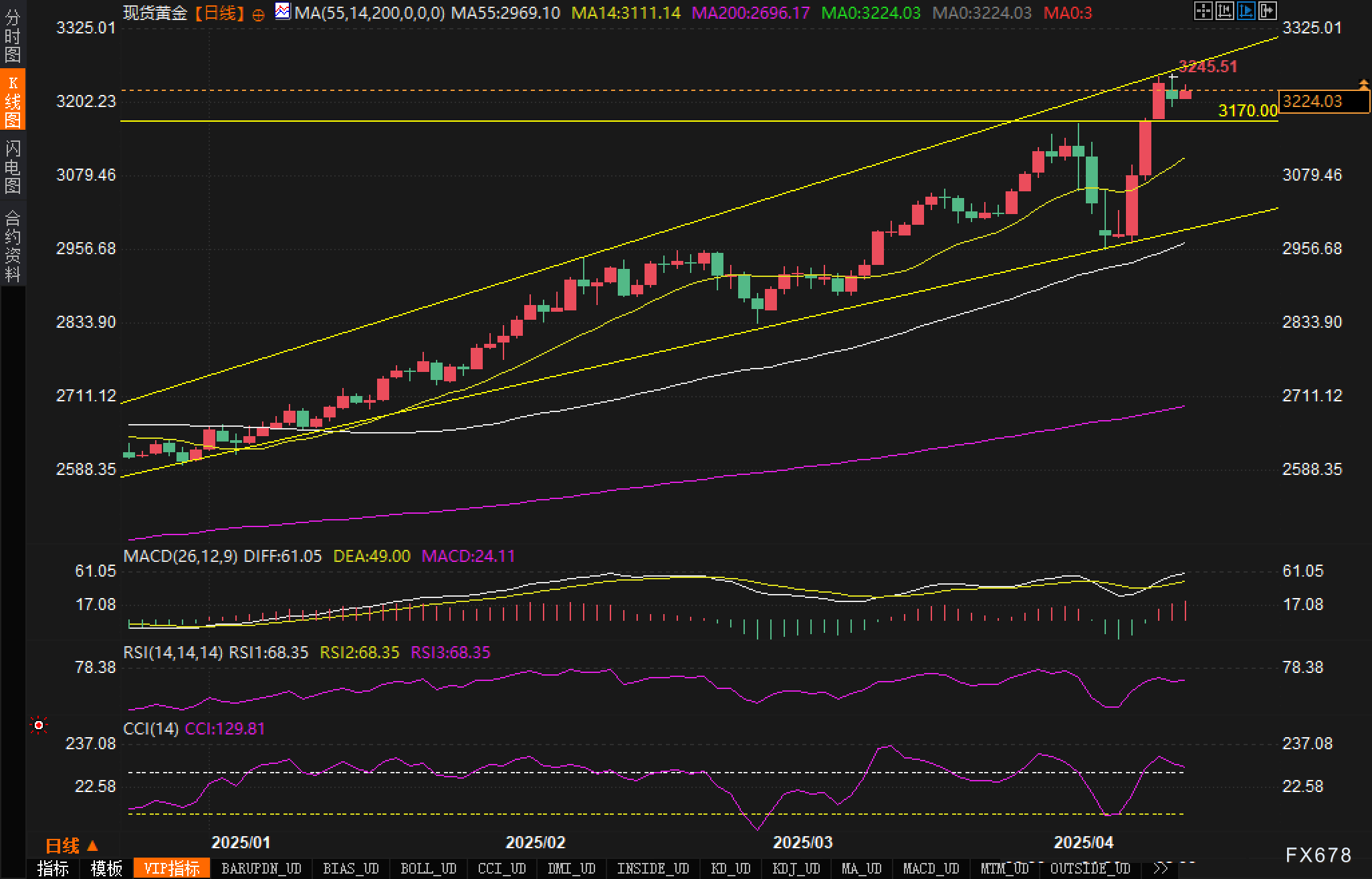This screenshot has height=879, width=1372.
Task: Click the red sun marker icon
Action: (x=39, y=725)
